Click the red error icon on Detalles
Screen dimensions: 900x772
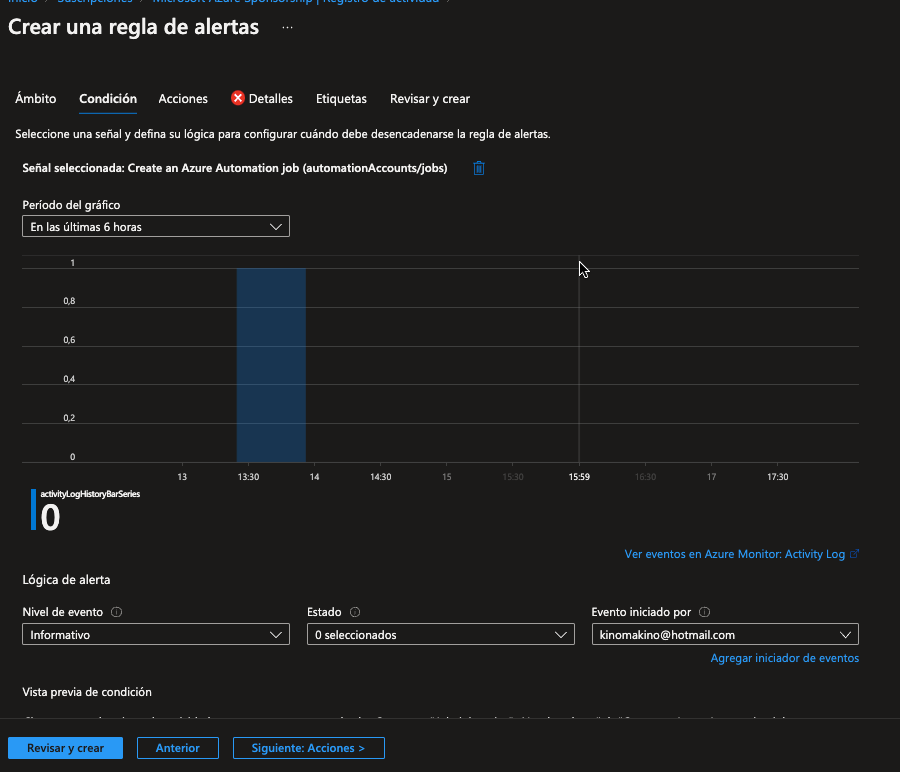pos(238,98)
